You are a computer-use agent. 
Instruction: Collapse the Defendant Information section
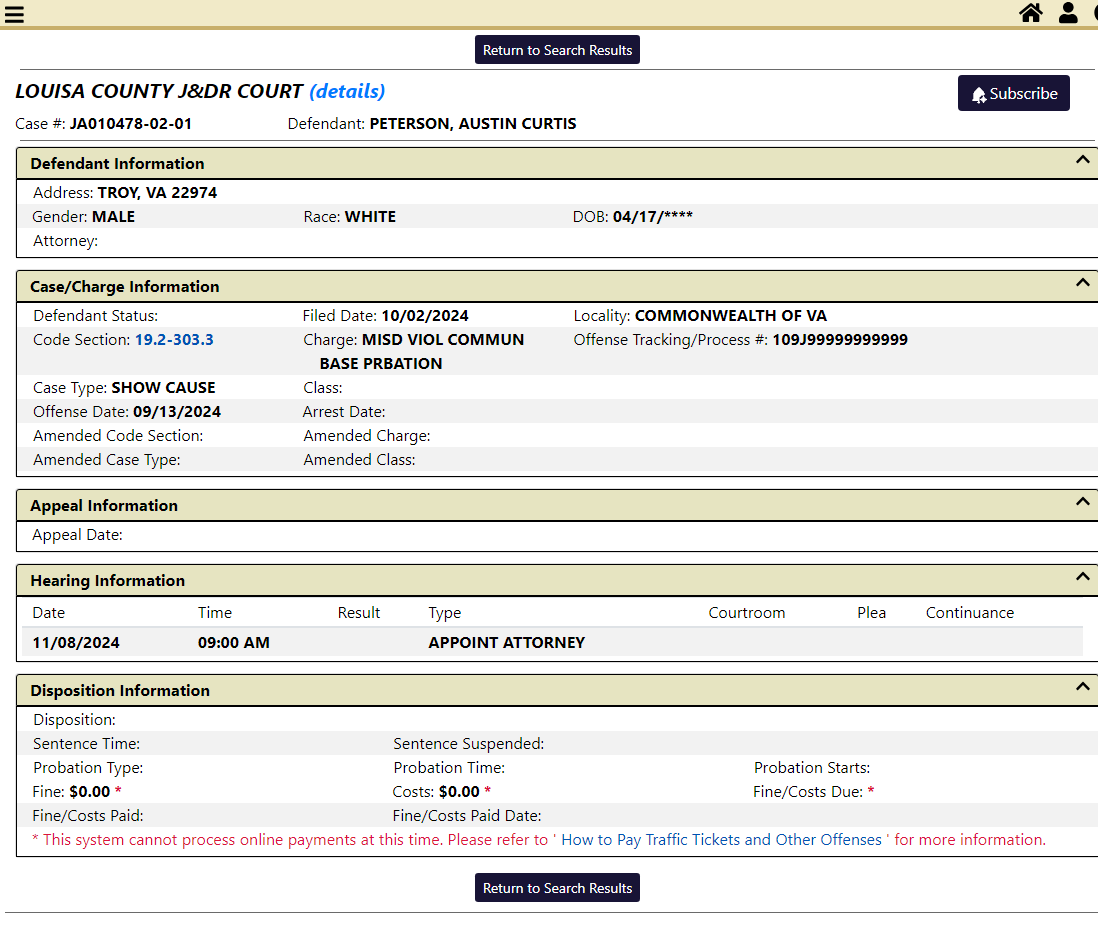coord(1082,160)
